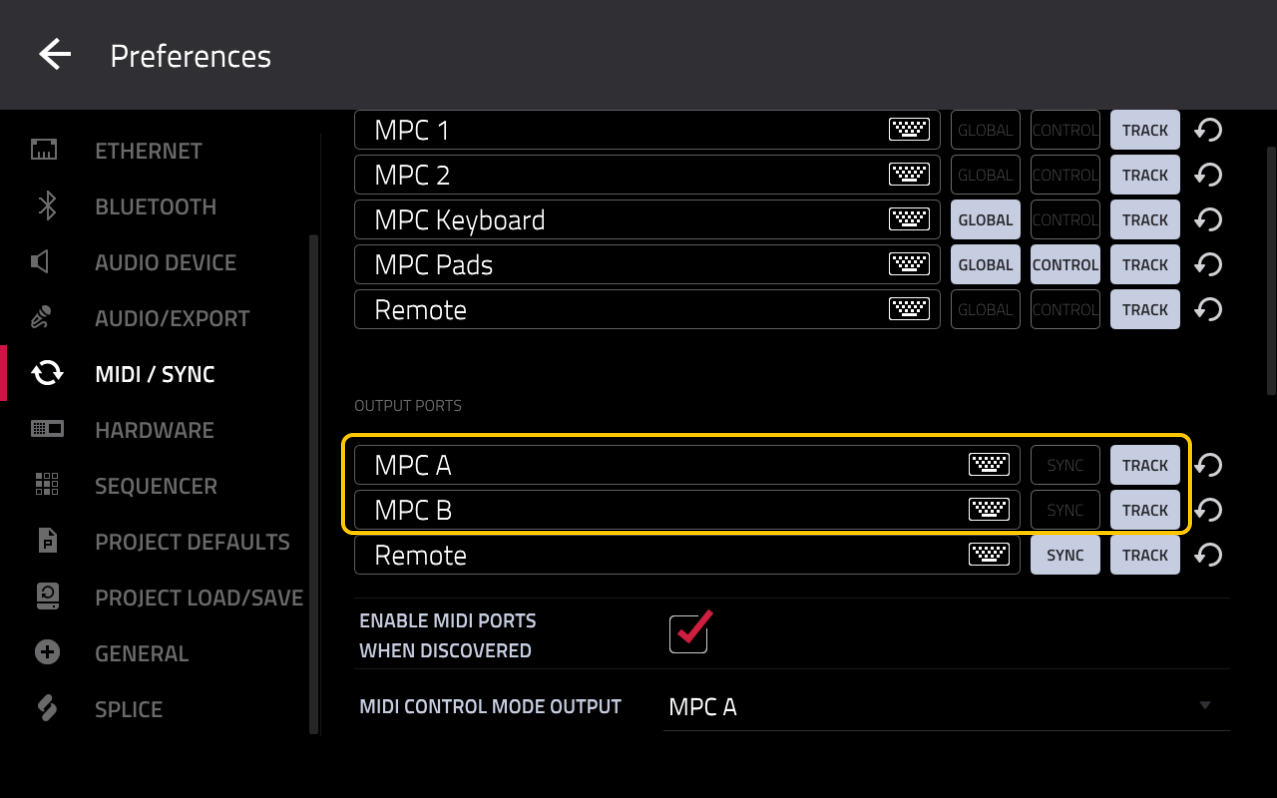The height and width of the screenshot is (798, 1277).
Task: Disable Sync on output Remote port
Action: click(x=1065, y=555)
